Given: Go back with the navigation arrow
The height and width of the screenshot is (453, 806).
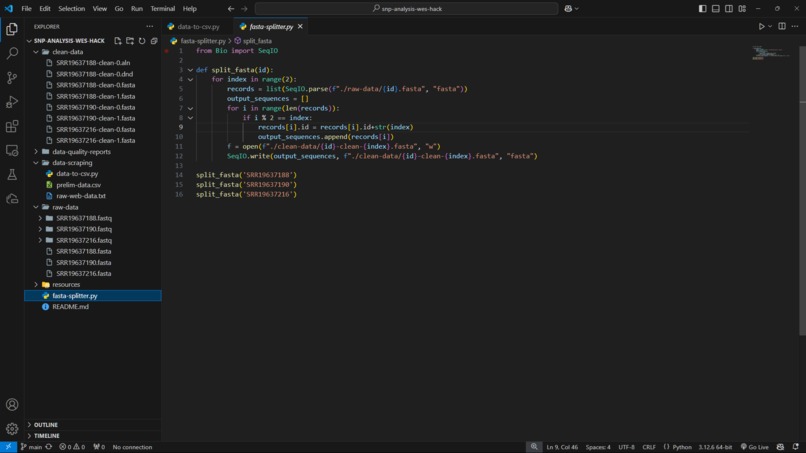Looking at the screenshot, I should point(231,9).
